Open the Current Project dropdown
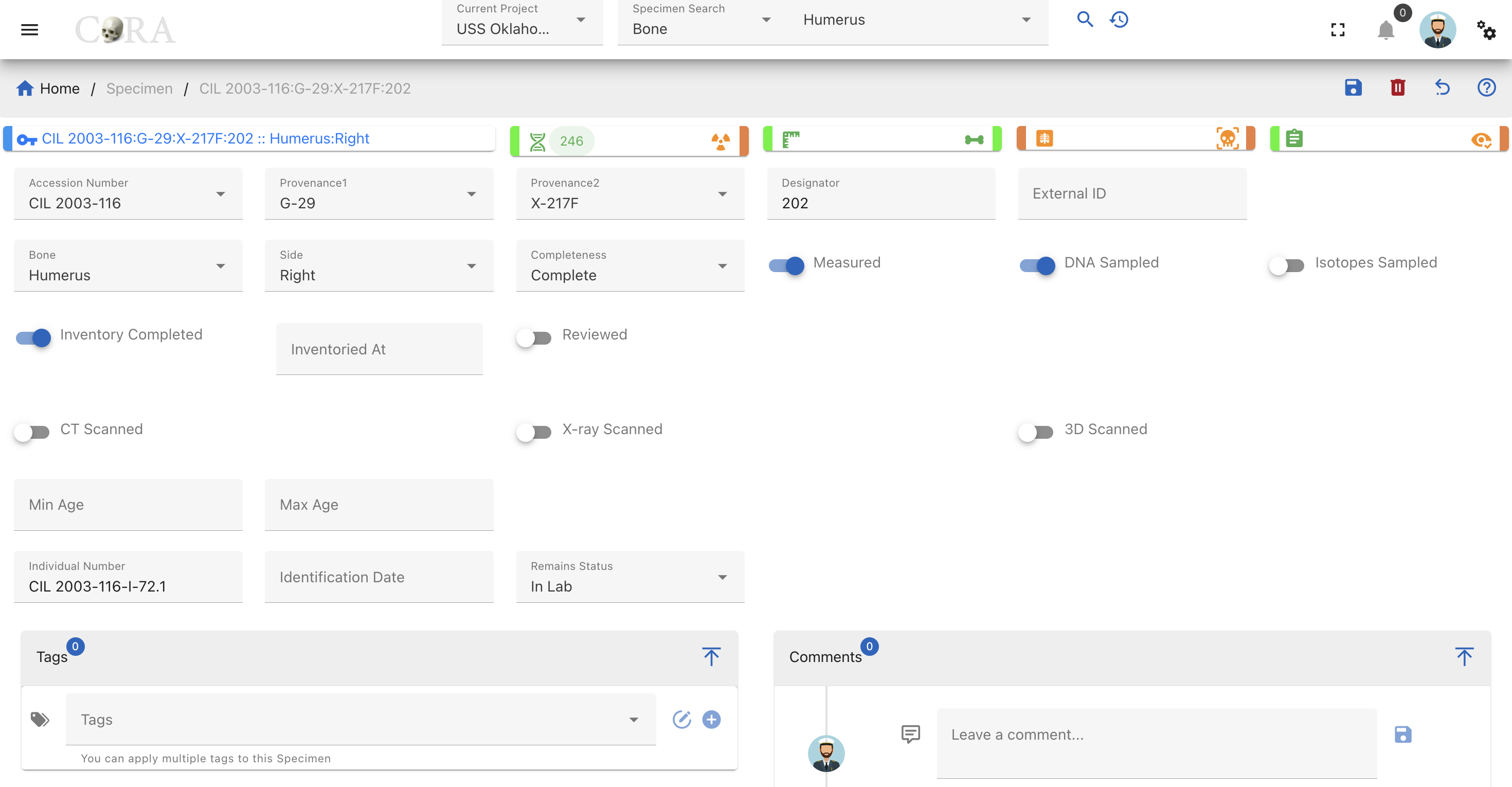Image resolution: width=1512 pixels, height=787 pixels. pyautogui.click(x=522, y=22)
